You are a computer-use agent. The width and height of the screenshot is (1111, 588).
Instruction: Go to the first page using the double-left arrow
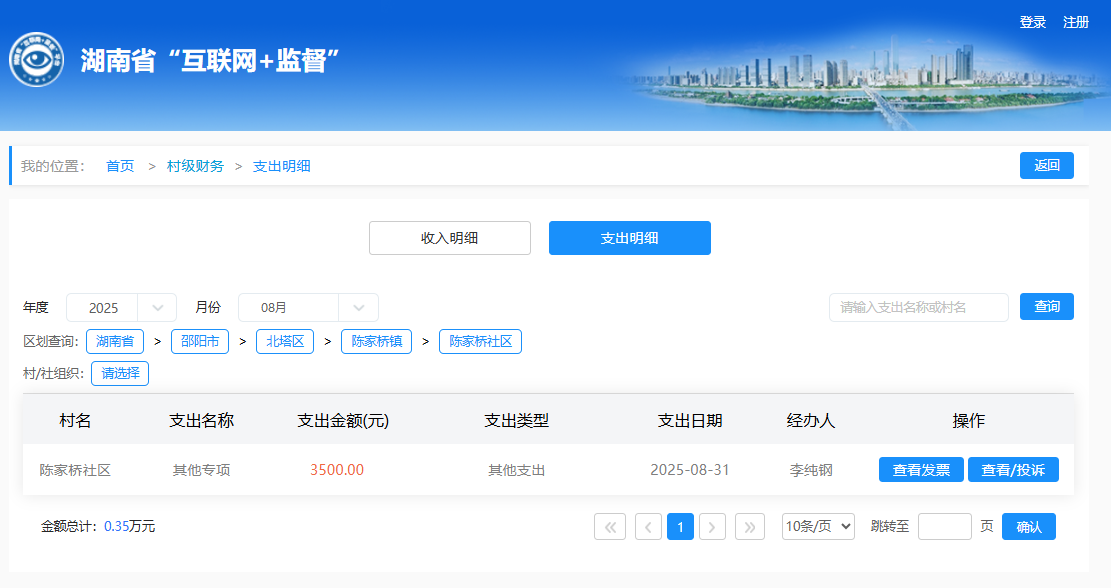tap(609, 526)
